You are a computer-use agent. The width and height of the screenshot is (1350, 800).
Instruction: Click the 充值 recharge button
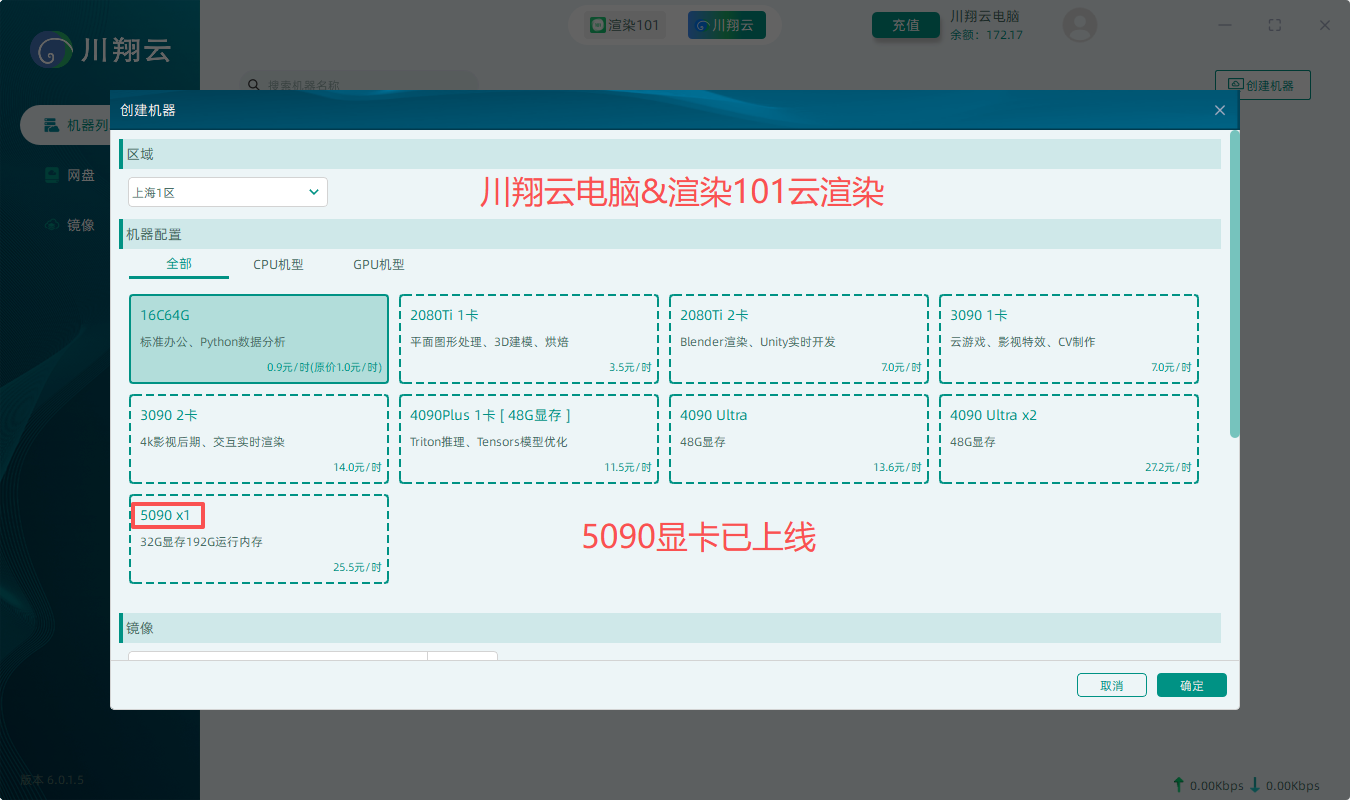pos(906,25)
